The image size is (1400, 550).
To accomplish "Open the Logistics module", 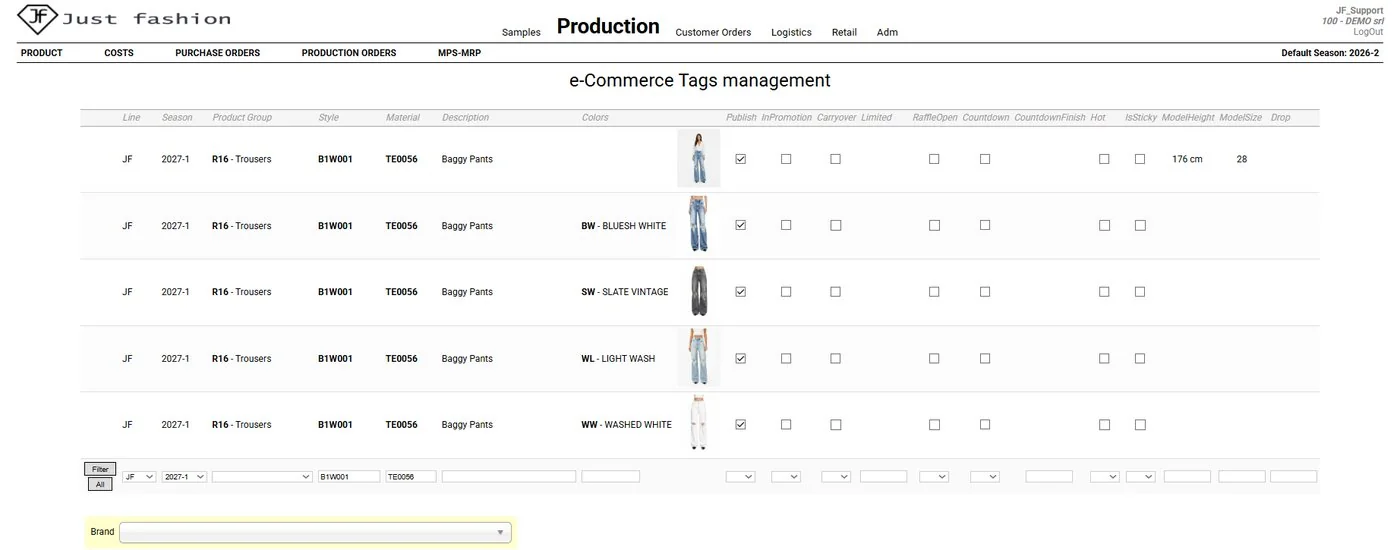I will [x=791, y=32].
